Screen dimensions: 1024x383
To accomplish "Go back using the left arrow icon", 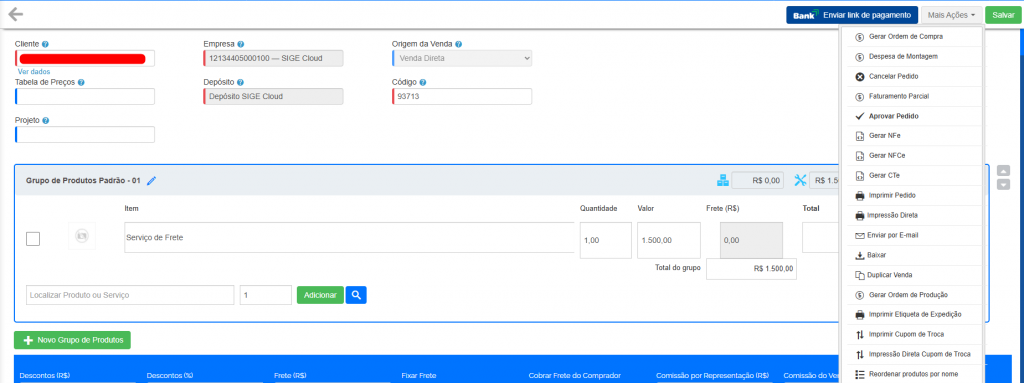I will (15, 14).
